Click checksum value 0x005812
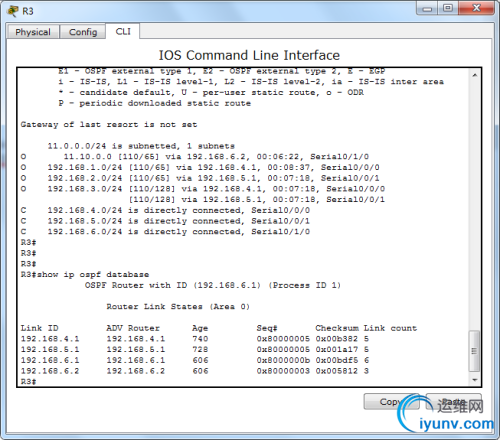This screenshot has width=500, height=440. tap(337, 371)
